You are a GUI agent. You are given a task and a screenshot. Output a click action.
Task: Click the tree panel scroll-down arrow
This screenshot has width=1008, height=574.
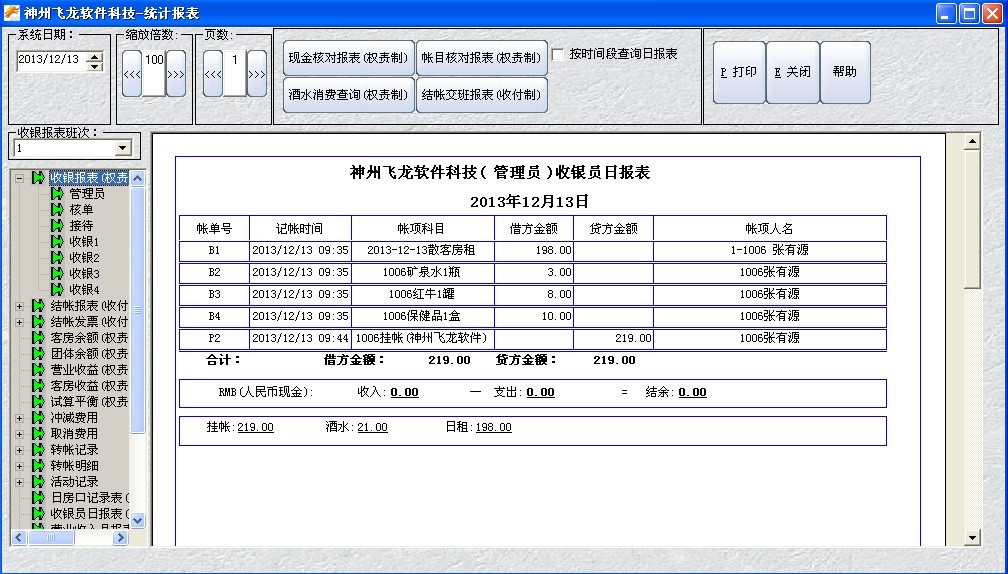pyautogui.click(x=138, y=520)
